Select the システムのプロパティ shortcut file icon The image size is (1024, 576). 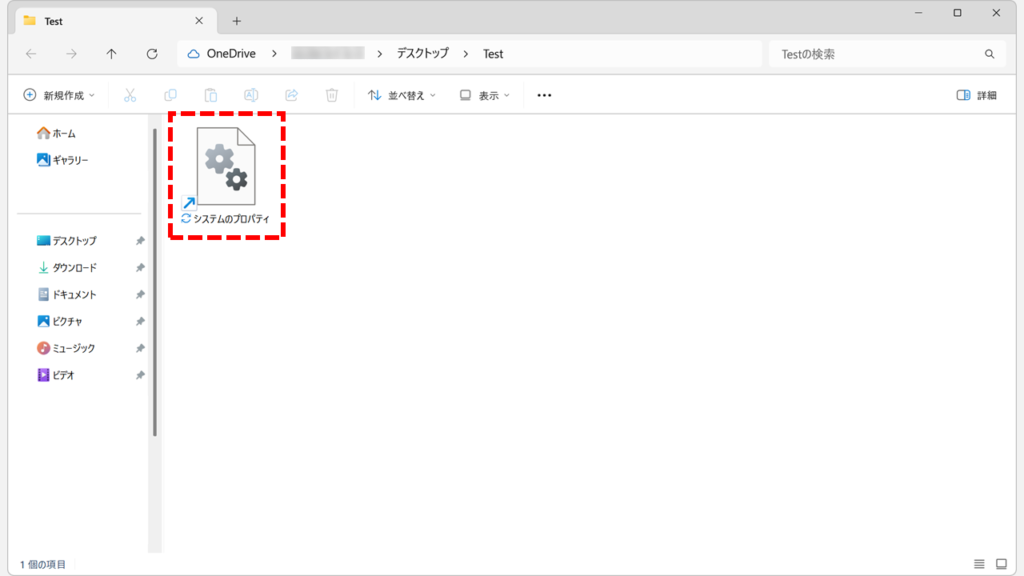coord(225,167)
